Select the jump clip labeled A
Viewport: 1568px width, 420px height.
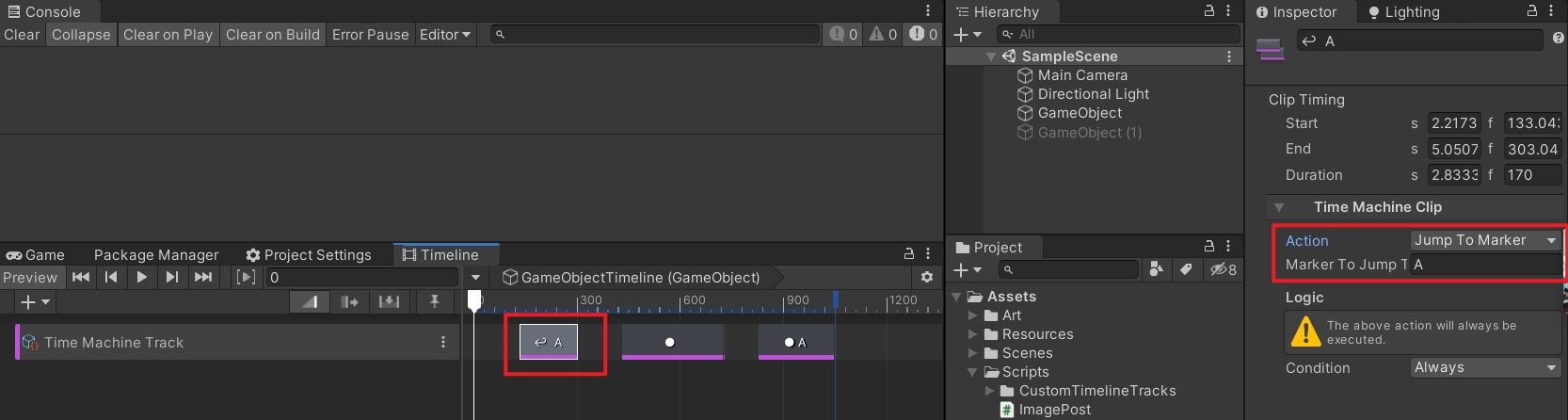pos(549,342)
